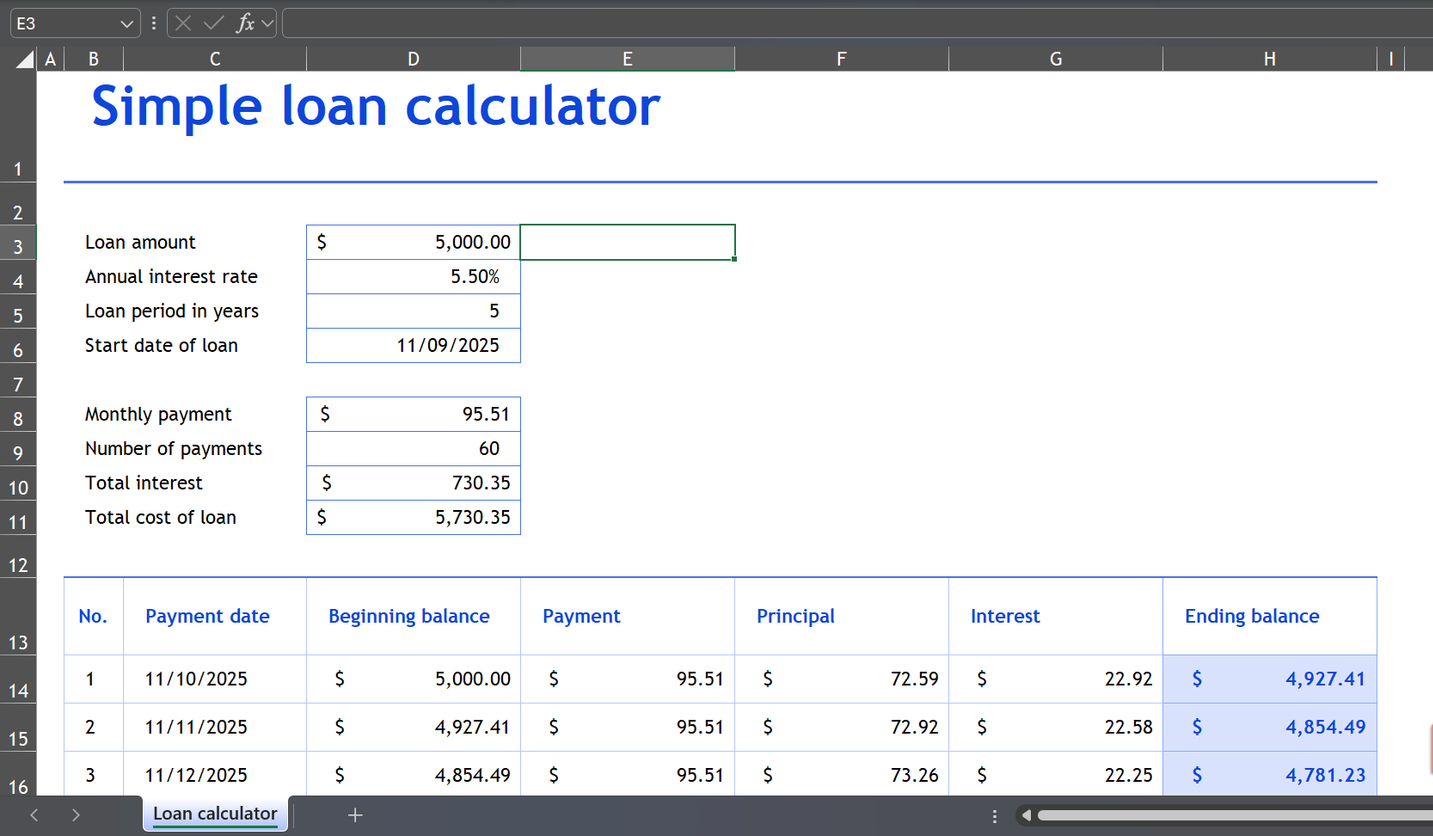Select column E header
The image size is (1433, 836).
click(627, 57)
